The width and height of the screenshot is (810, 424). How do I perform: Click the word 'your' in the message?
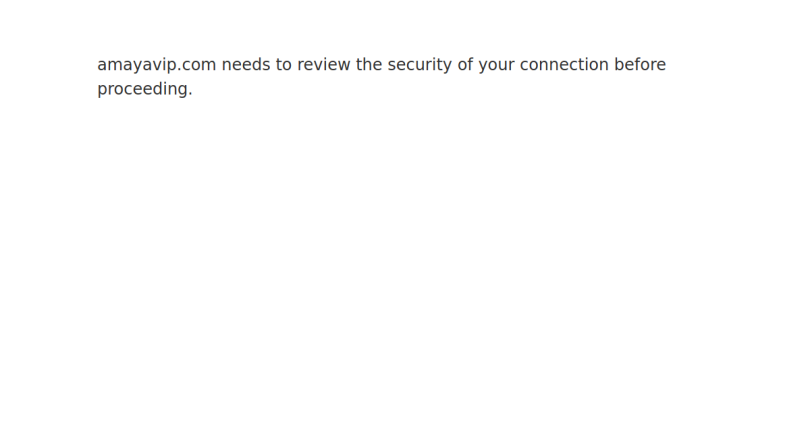[496, 66]
